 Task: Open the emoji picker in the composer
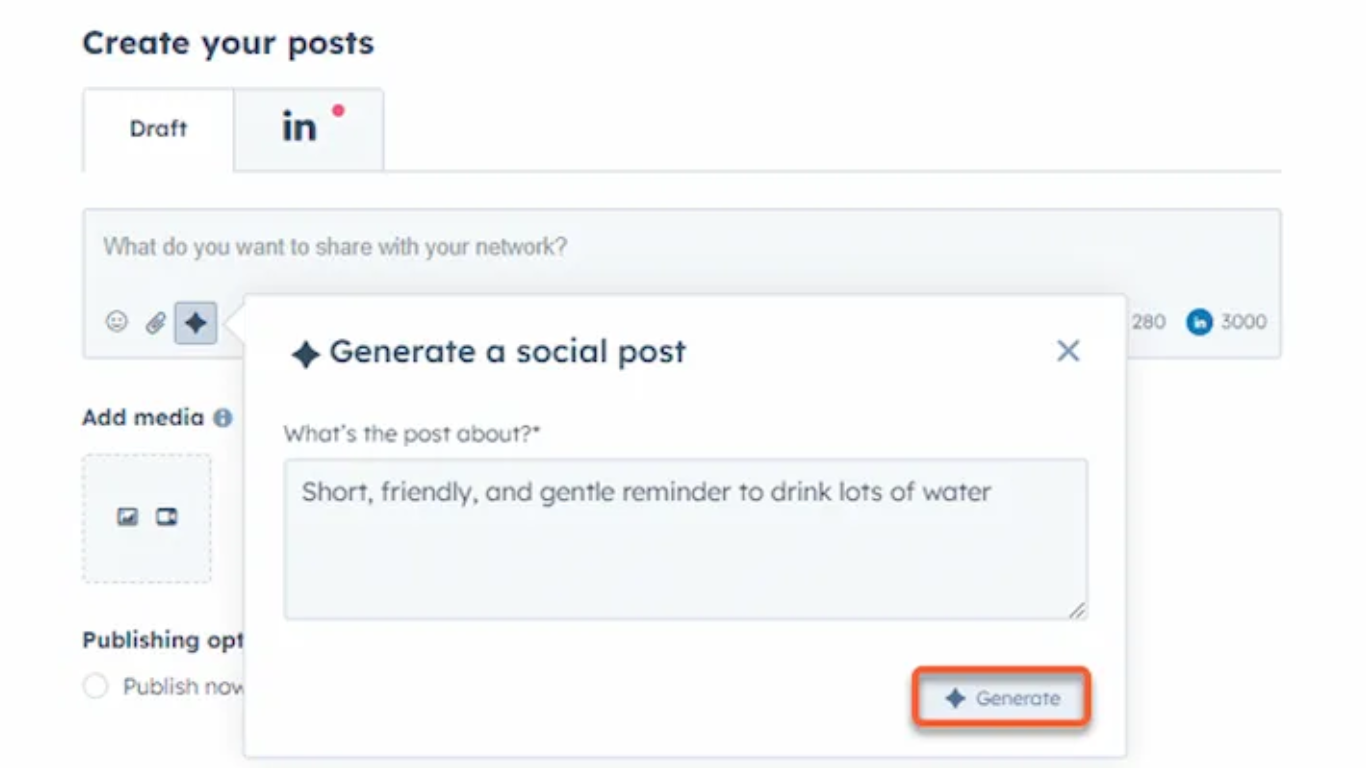point(117,322)
